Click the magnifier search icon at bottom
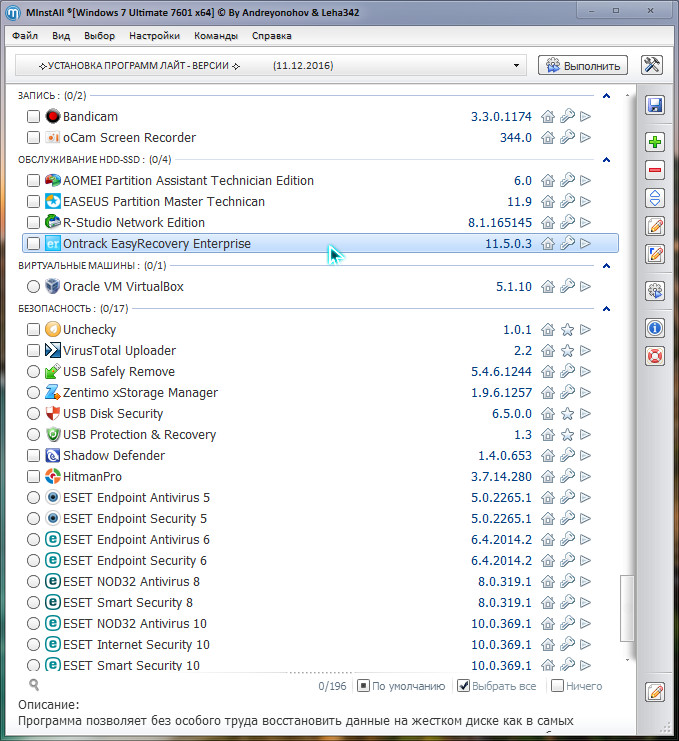679x741 pixels. (34, 685)
